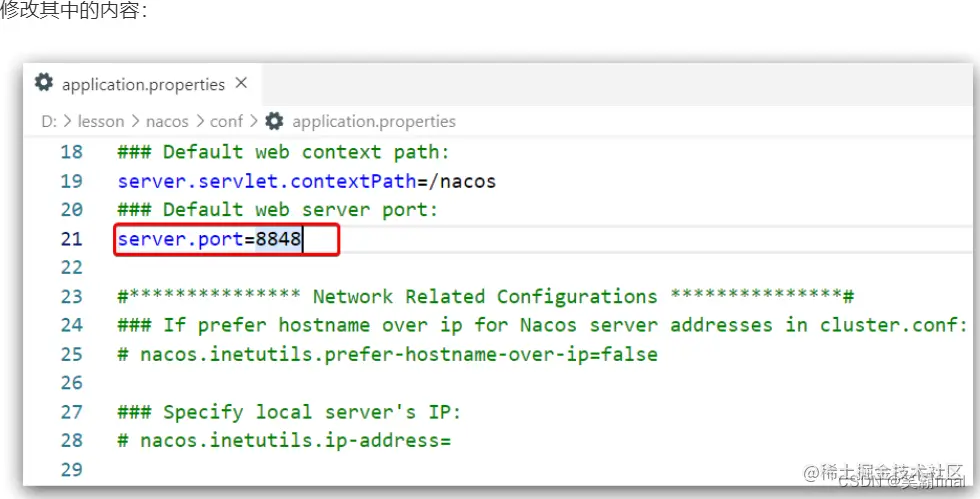Close the application.properties tab

point(241,83)
